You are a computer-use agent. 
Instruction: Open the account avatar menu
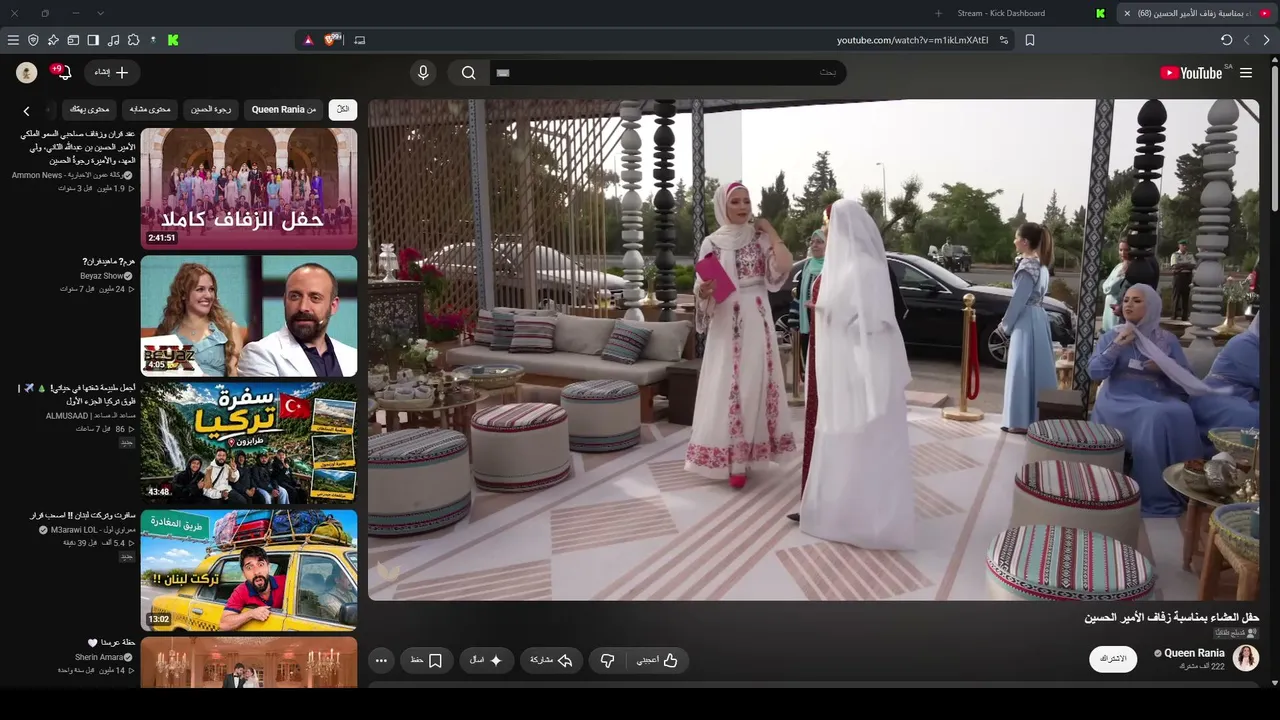coord(27,73)
